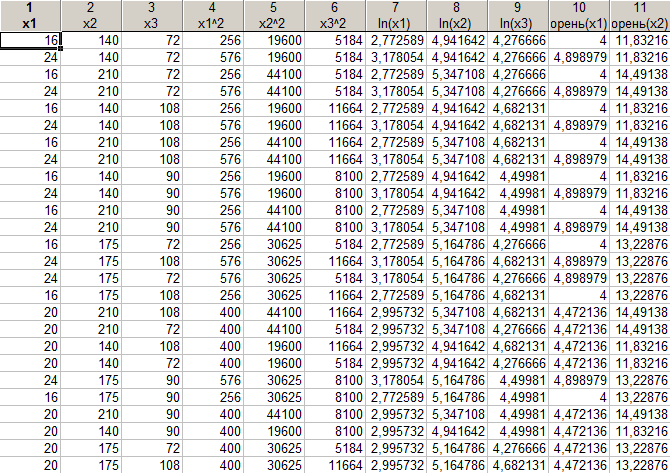Click column 11 header орень(x2)
This screenshot has height=473, width=670.
tap(640, 15)
